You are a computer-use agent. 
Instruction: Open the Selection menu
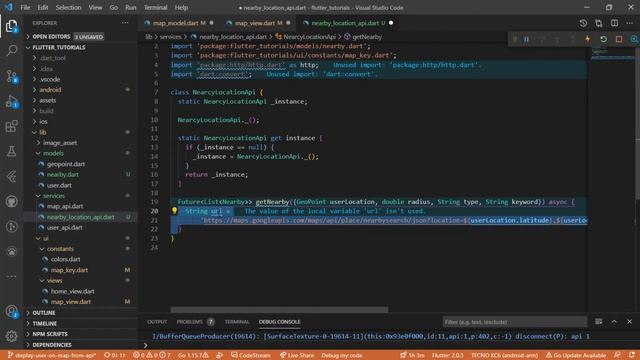pyautogui.click(x=68, y=7)
